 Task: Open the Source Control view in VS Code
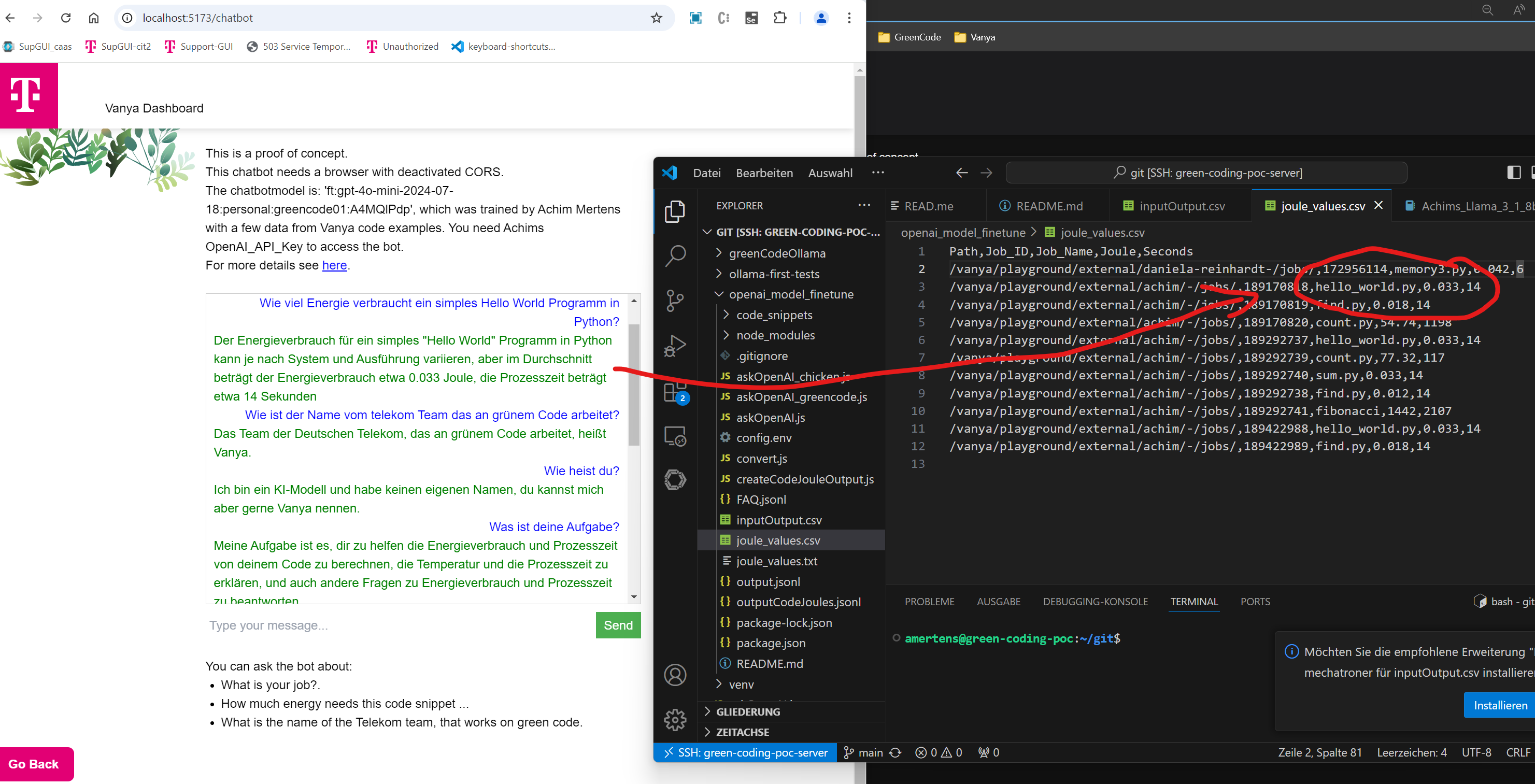[675, 300]
